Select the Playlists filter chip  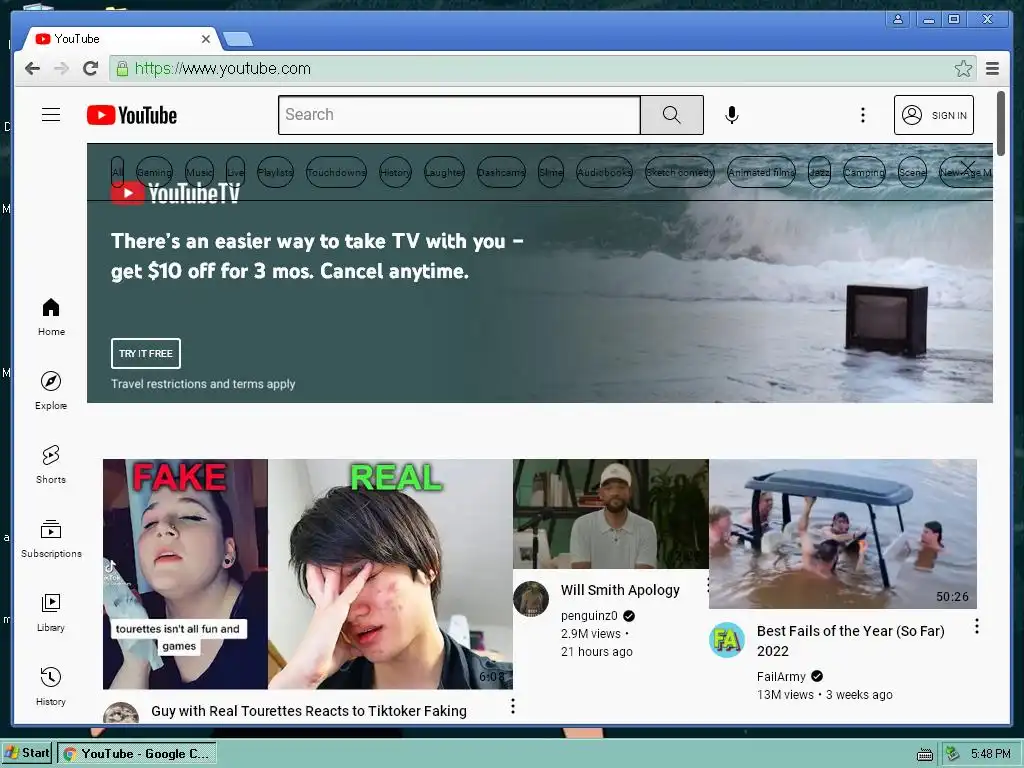276,172
